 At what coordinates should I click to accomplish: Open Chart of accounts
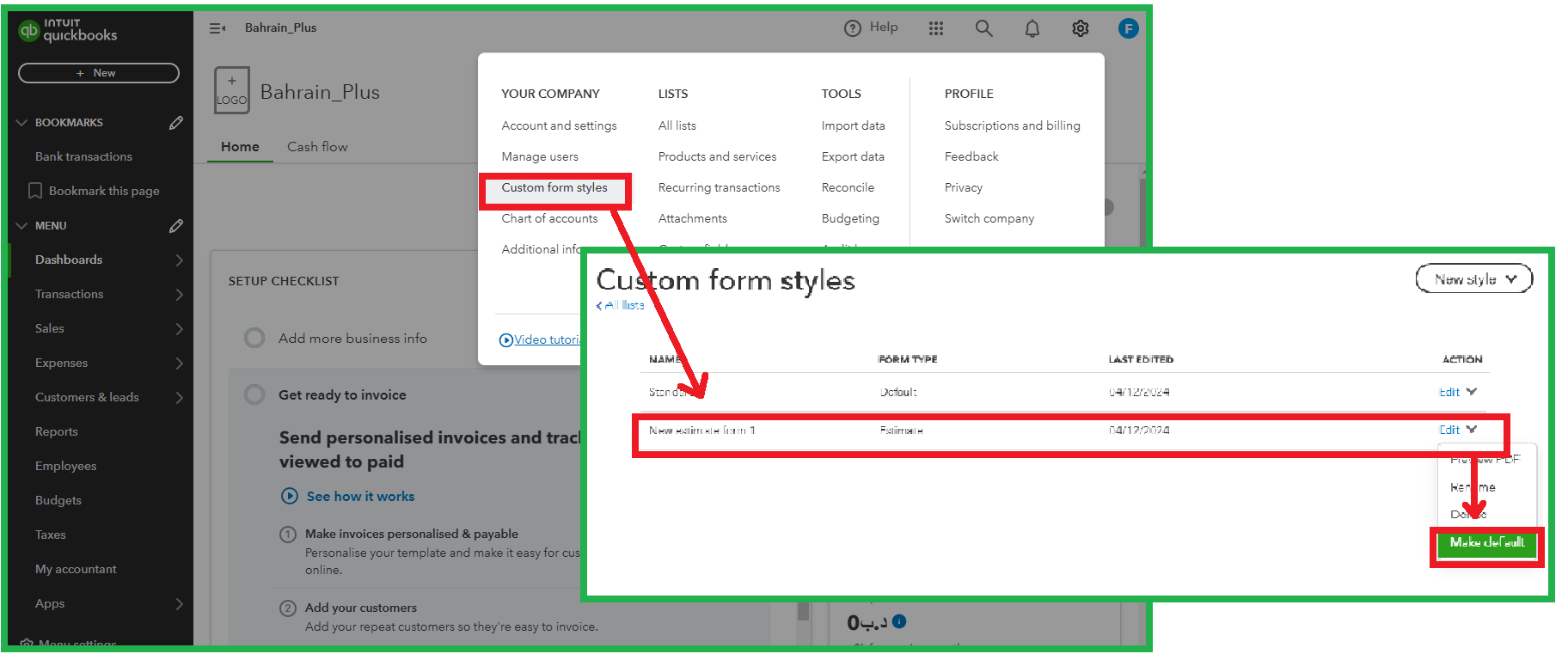click(x=549, y=218)
